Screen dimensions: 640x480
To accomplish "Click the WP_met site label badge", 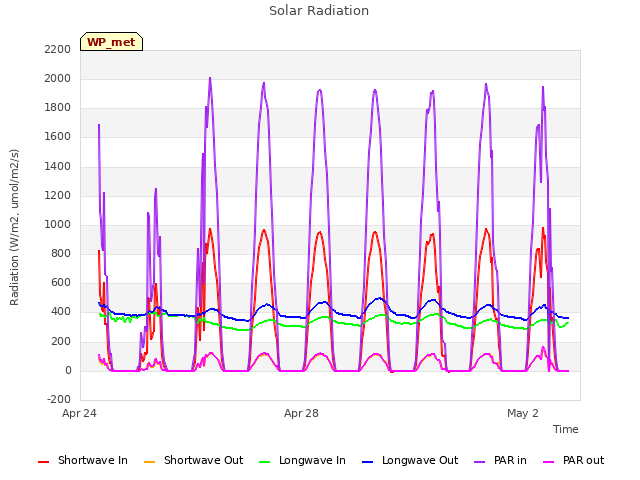I will (111, 42).
